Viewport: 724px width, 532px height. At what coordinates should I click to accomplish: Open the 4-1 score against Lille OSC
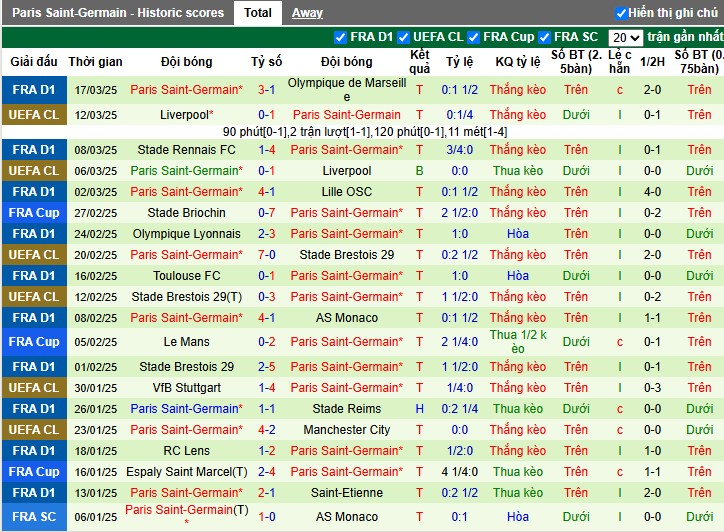click(x=266, y=192)
